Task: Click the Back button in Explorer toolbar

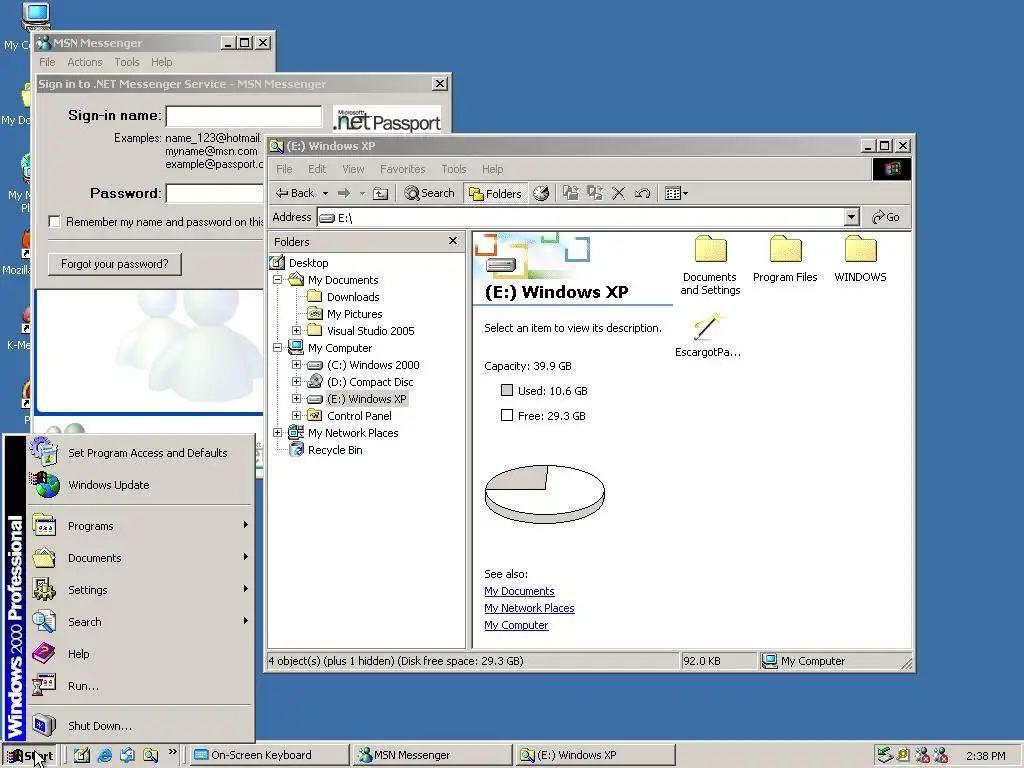Action: coord(295,193)
